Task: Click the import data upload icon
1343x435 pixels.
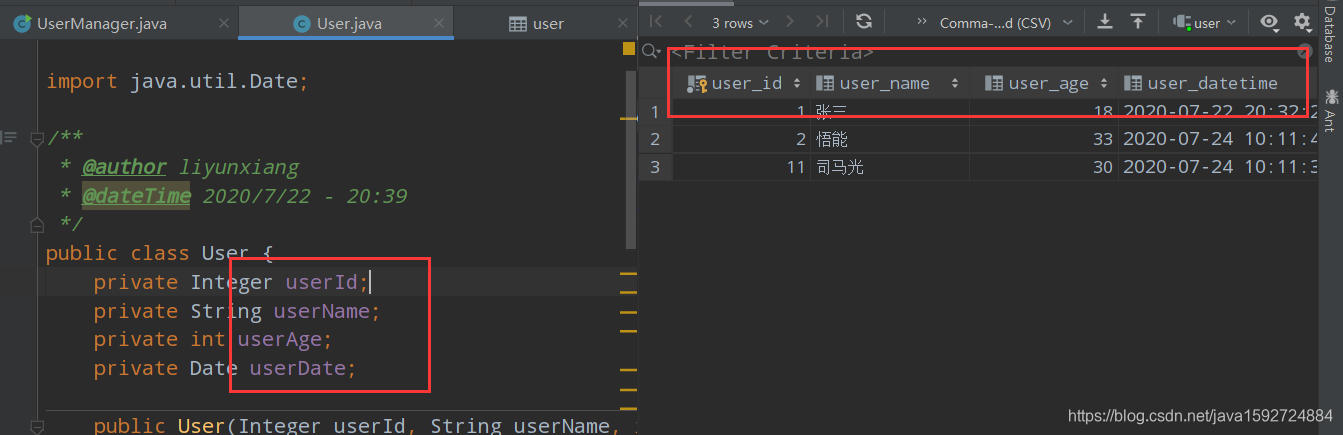Action: tap(1138, 21)
